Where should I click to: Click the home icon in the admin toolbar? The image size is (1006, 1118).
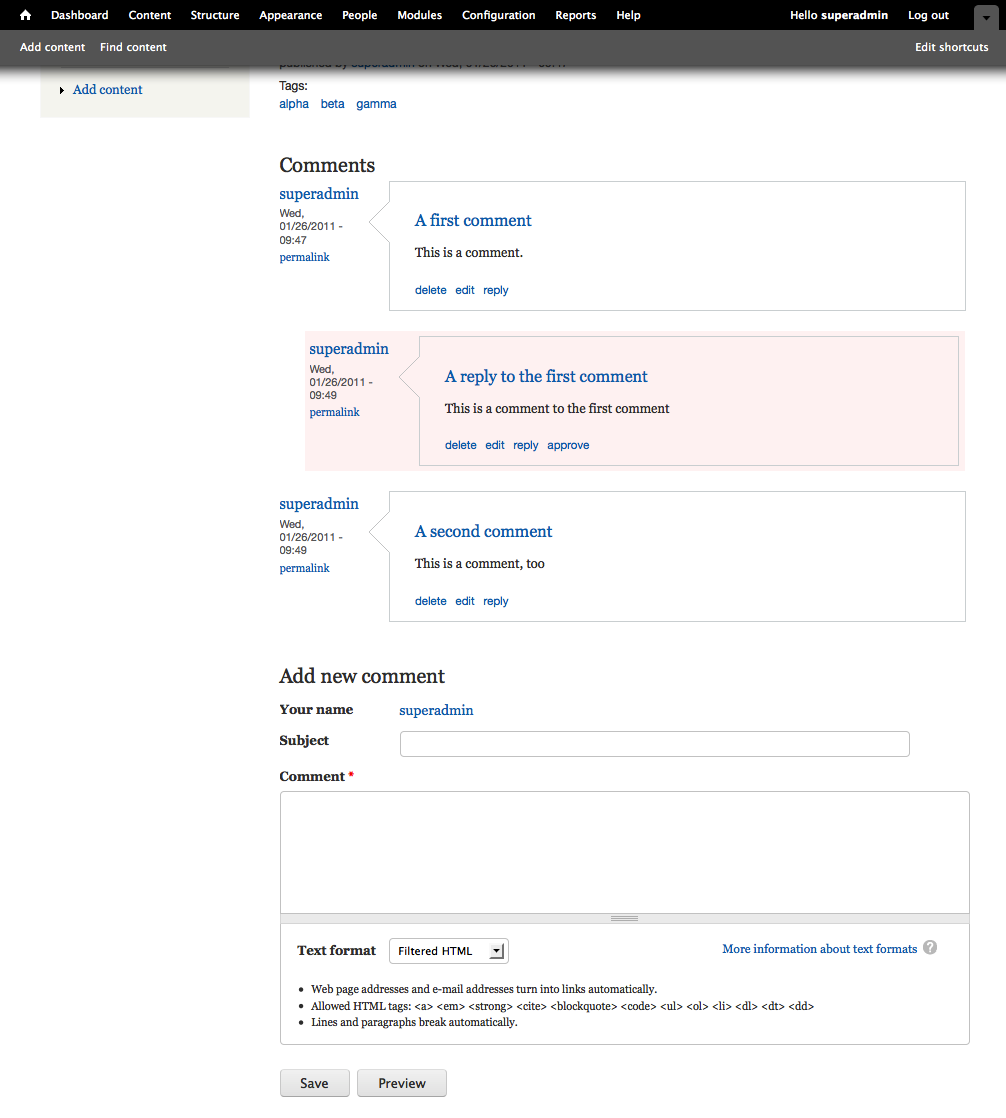point(24,15)
